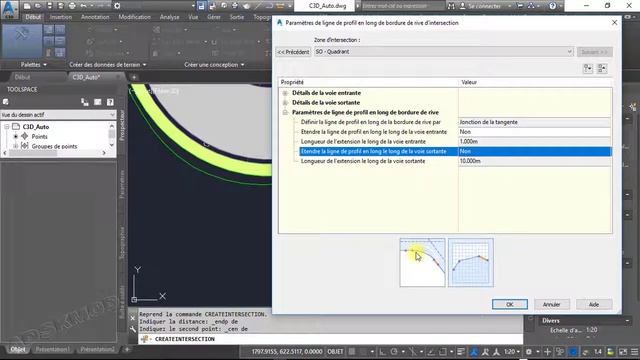Click the 10.000m voie sortante extension value
This screenshot has width=640, height=360.
click(x=535, y=161)
